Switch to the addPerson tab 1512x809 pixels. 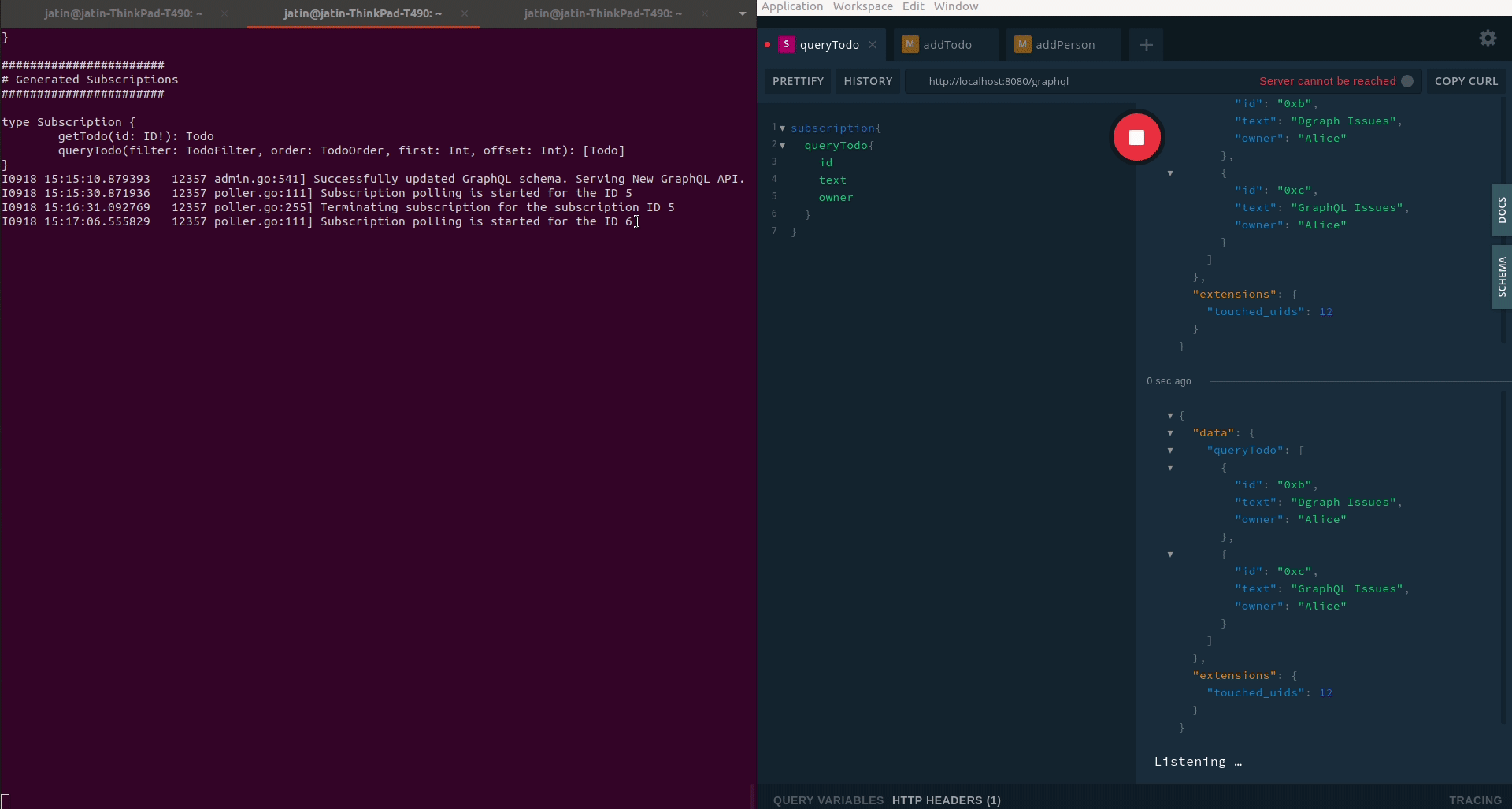(x=1063, y=45)
